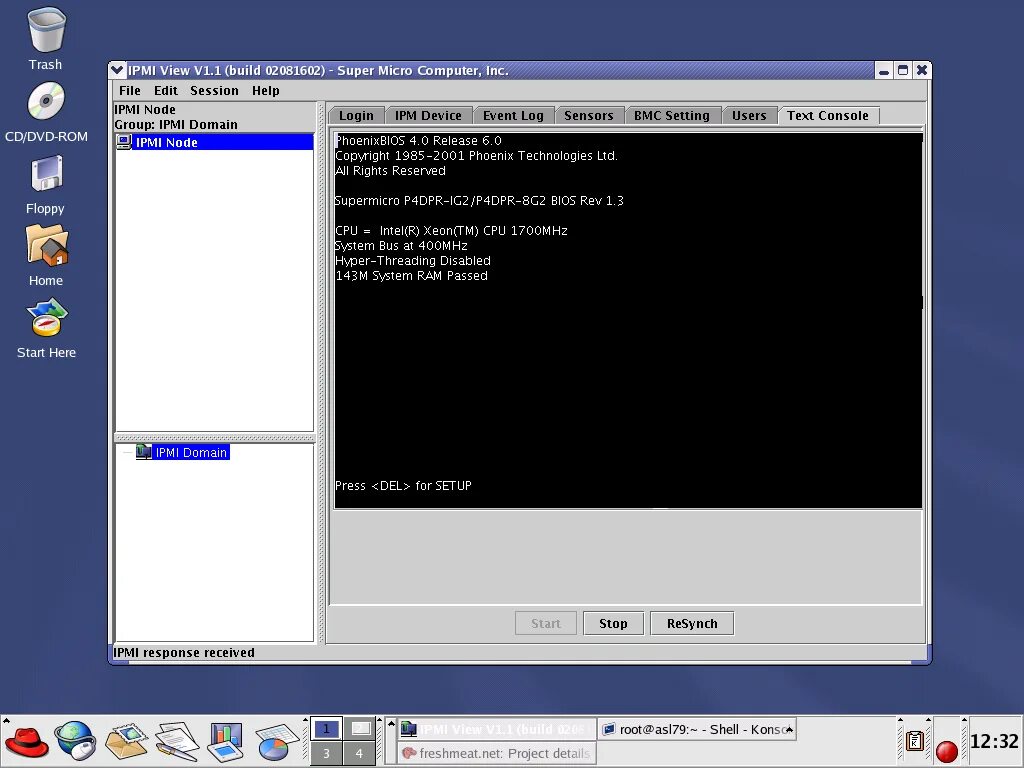Click the IPMI View taskbar entry
This screenshot has width=1024, height=768.
point(497,729)
